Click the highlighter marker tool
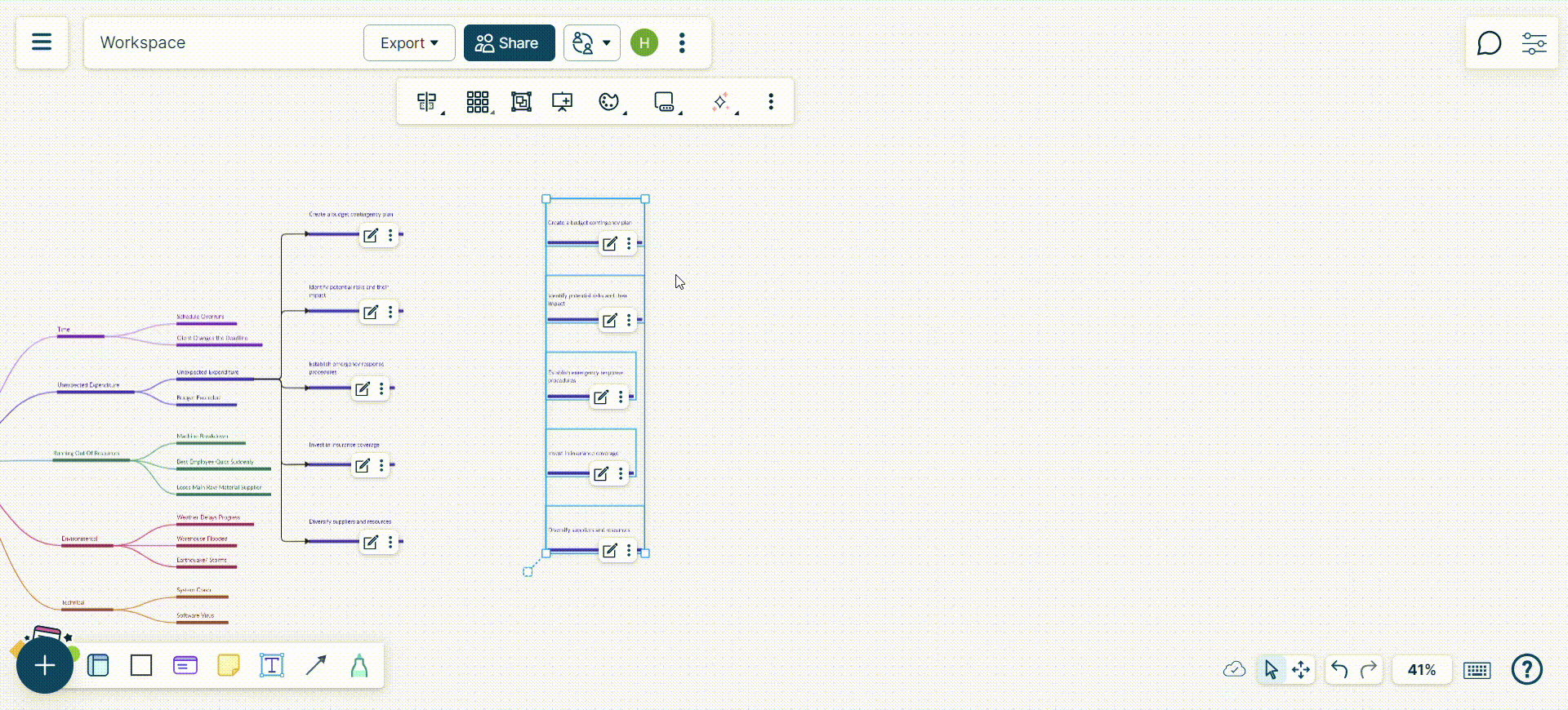1568x710 pixels. click(359, 666)
